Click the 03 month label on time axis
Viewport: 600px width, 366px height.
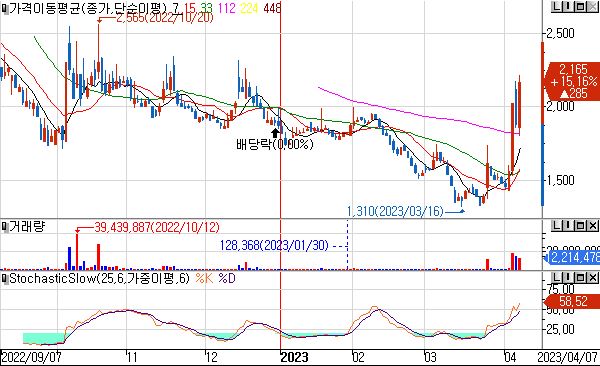(431, 357)
